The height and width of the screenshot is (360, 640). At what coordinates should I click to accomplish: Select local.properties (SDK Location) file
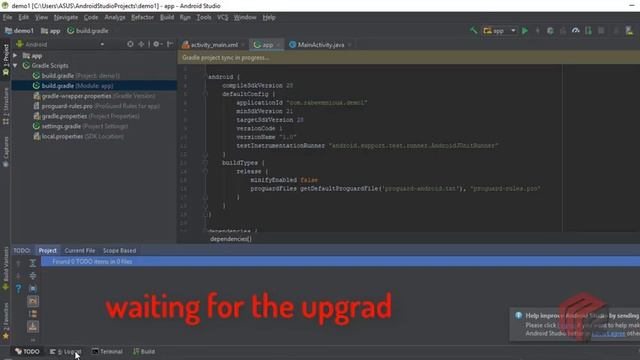78,136
